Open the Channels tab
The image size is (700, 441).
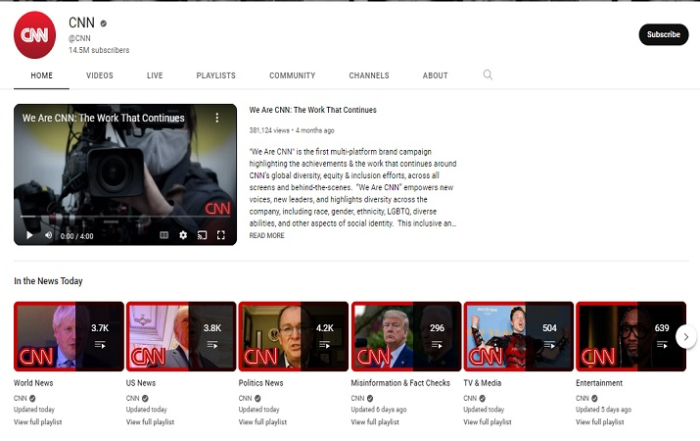tap(369, 75)
